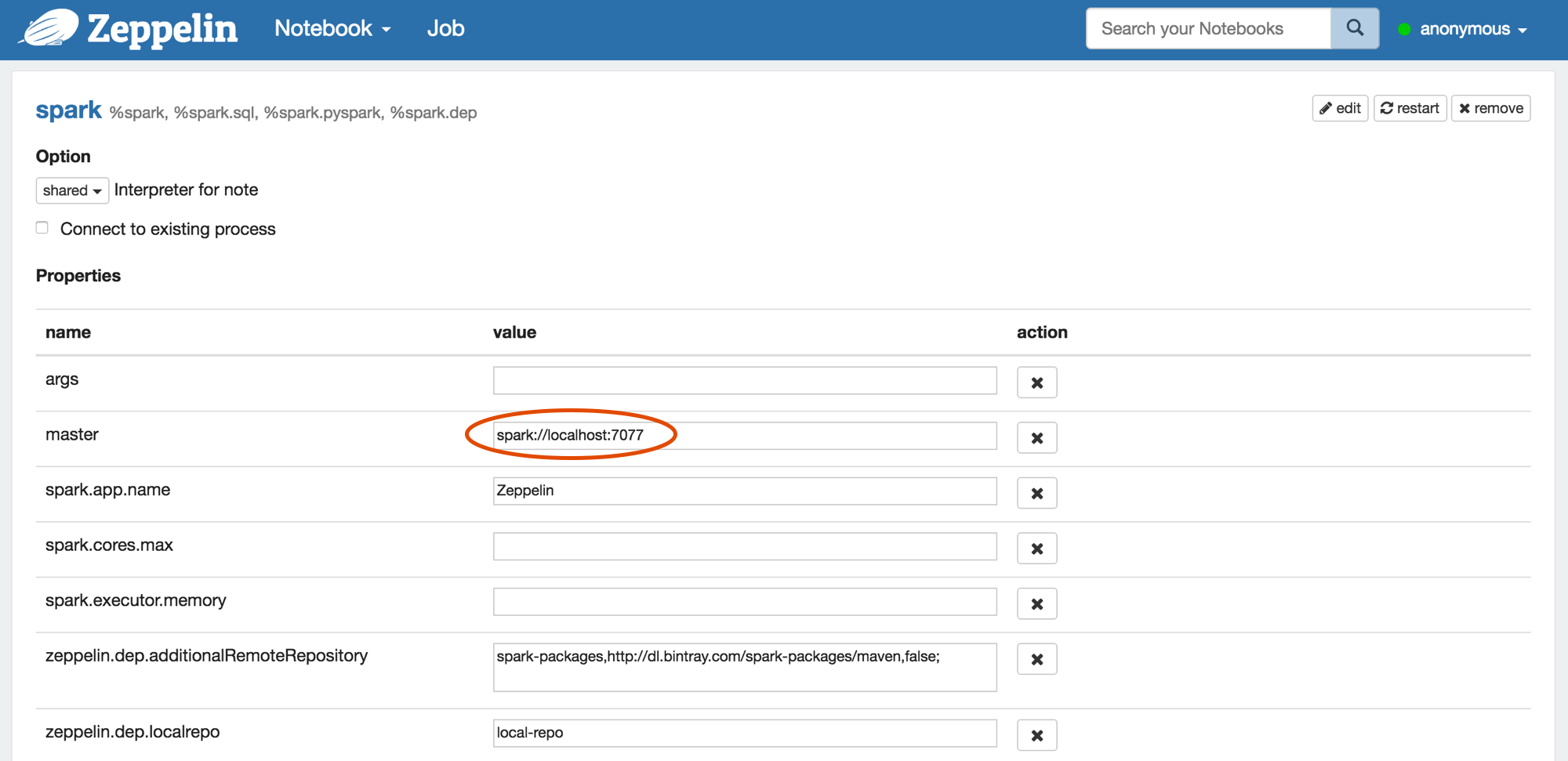This screenshot has height=761, width=1568.
Task: Delete the spark.cores.max property row
Action: pyautogui.click(x=1036, y=549)
